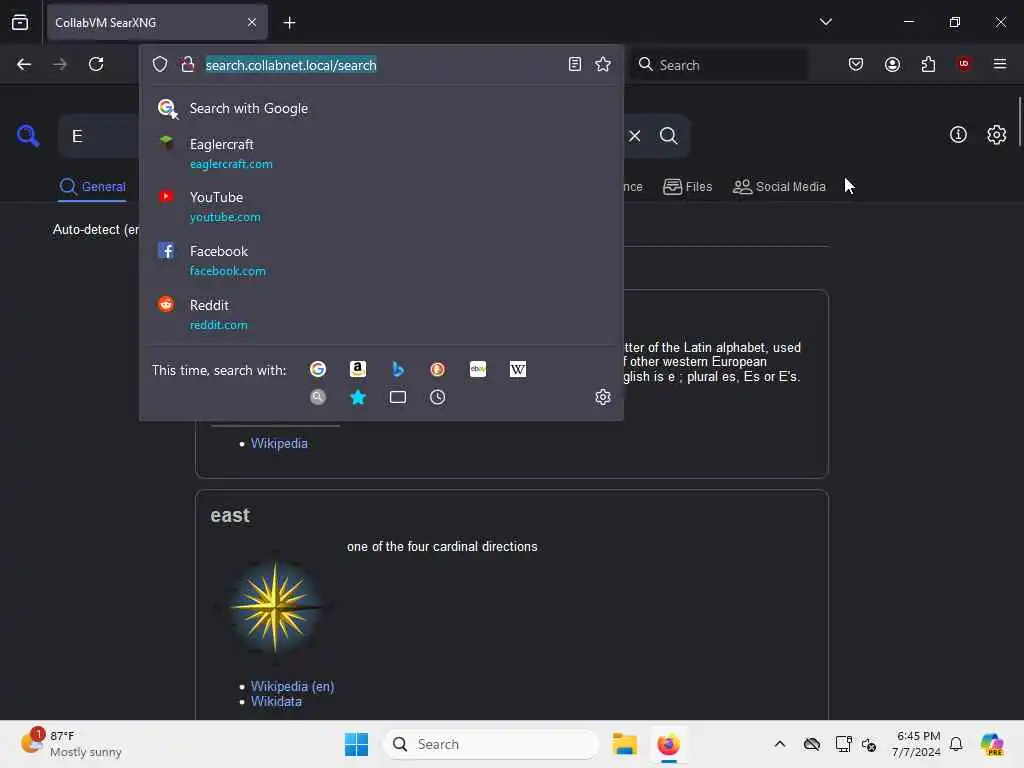
Task: Open the notifications bell icon
Action: (956, 744)
